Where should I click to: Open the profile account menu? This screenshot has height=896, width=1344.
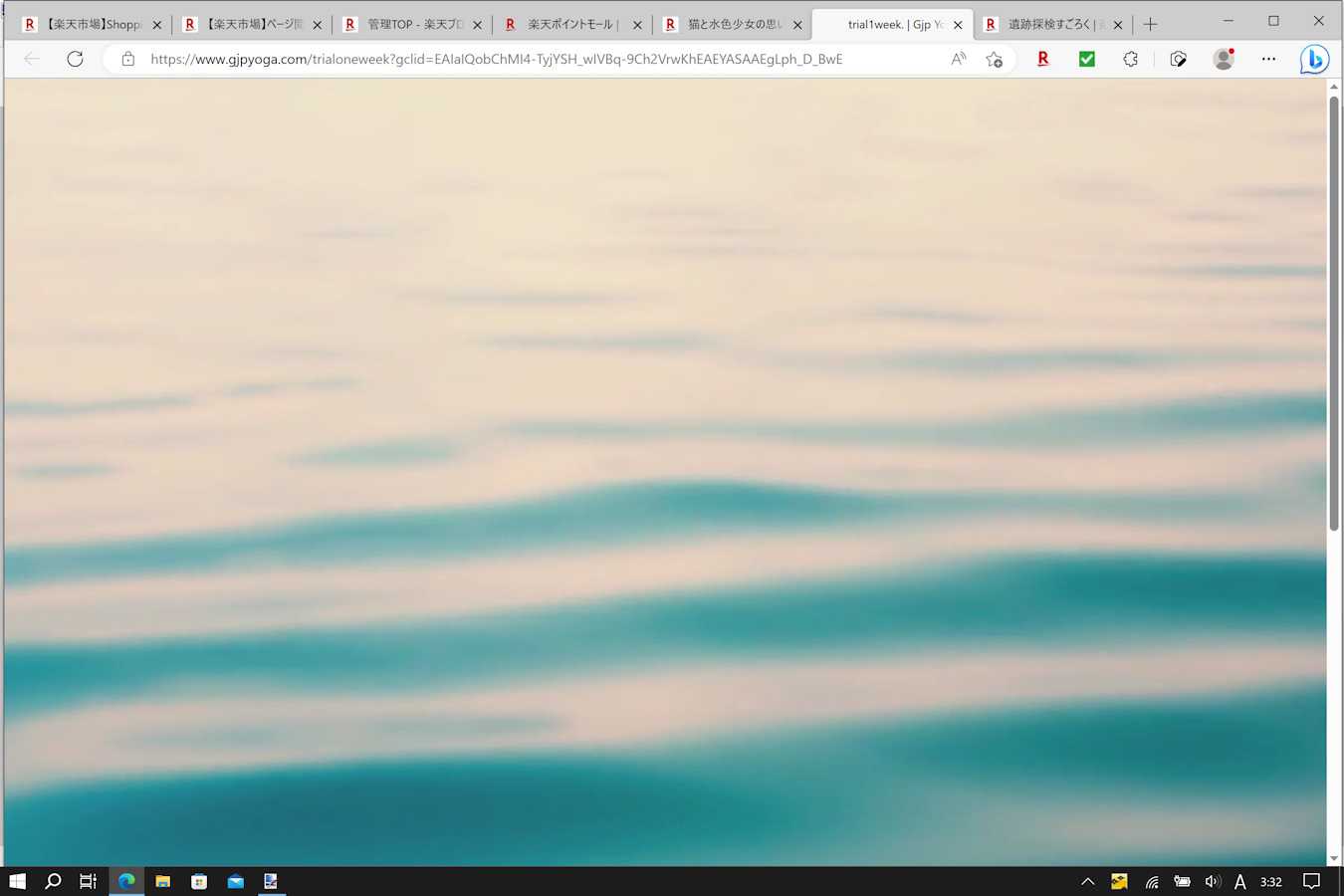(1224, 59)
